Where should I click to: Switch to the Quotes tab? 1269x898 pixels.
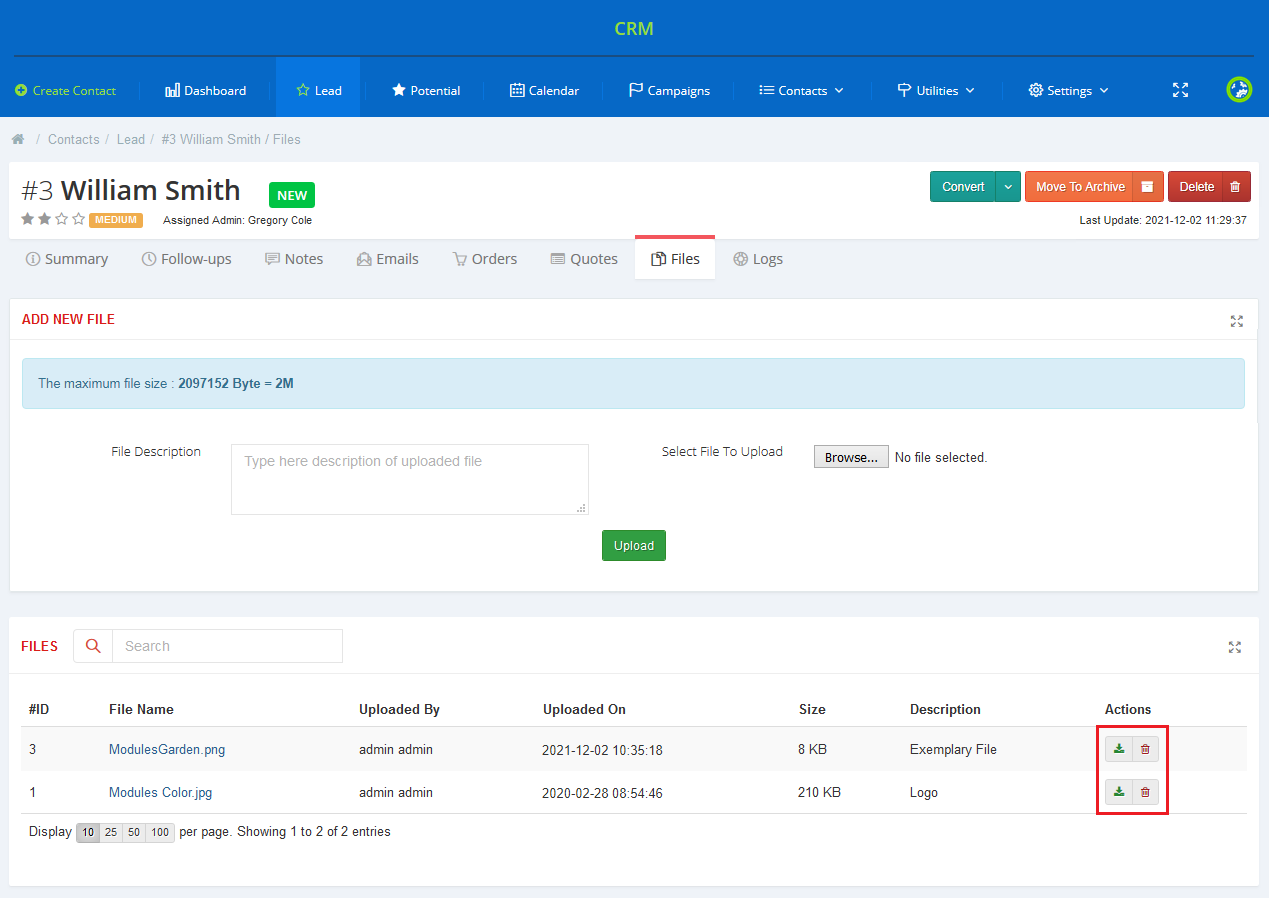(584, 259)
